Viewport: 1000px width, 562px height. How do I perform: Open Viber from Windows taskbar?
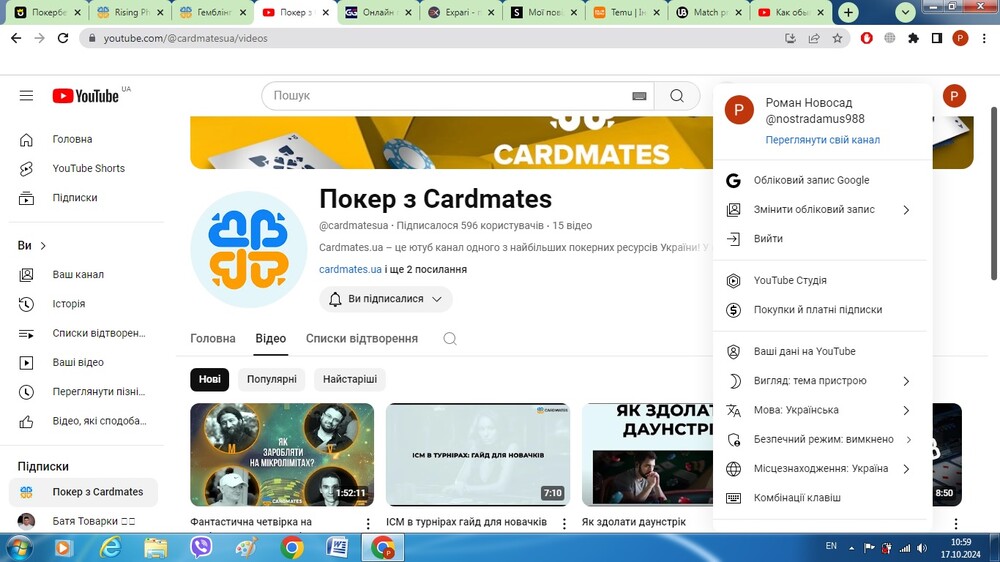coord(201,547)
